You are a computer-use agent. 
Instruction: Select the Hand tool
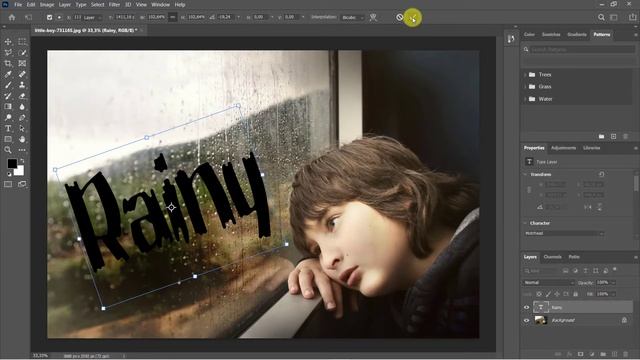pos(22,139)
